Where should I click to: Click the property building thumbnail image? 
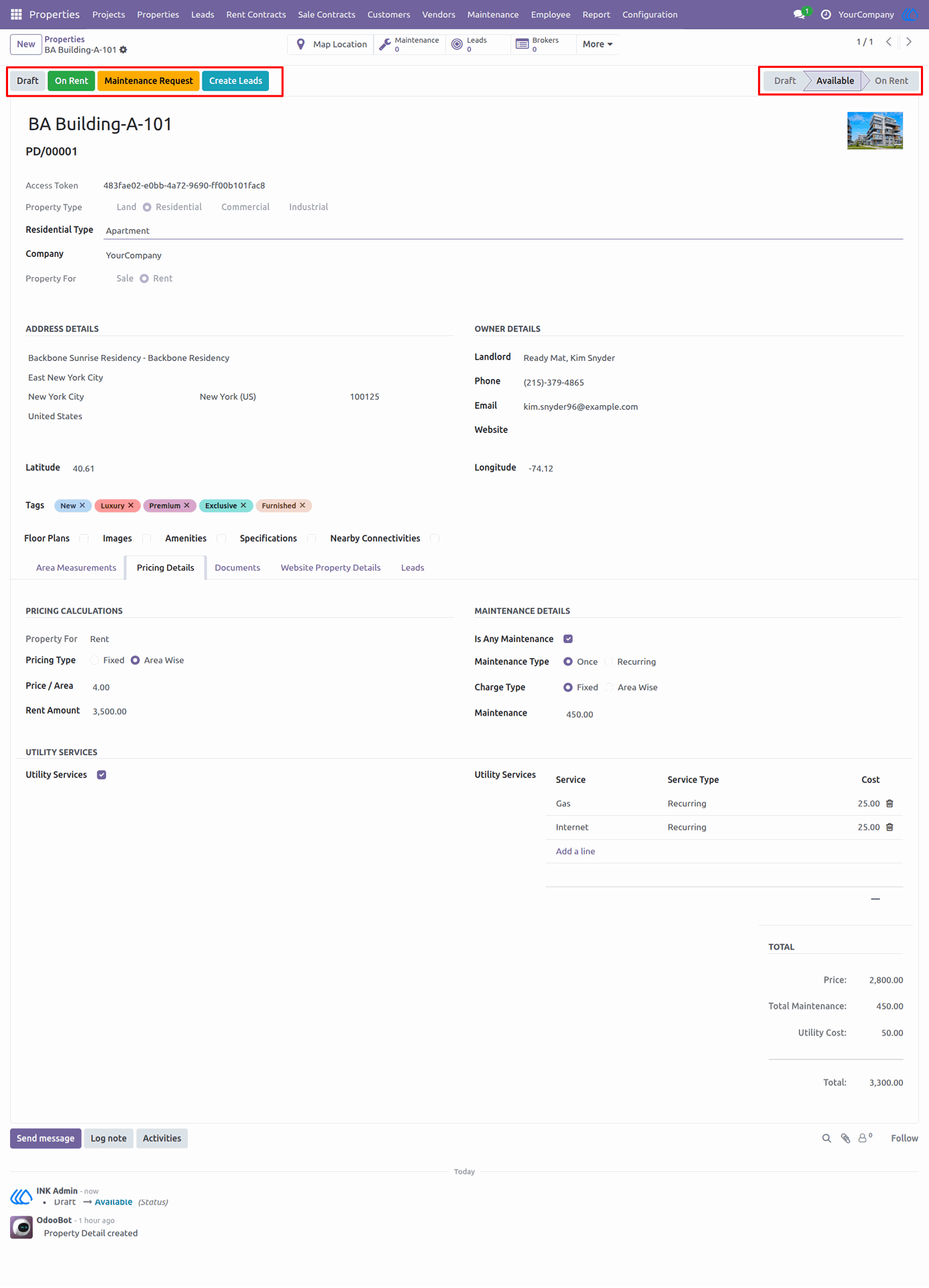[x=875, y=130]
